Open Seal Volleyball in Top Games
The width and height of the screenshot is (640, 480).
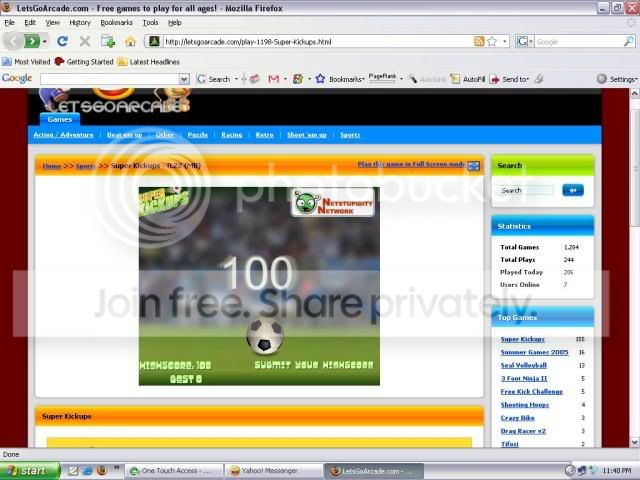click(523, 365)
